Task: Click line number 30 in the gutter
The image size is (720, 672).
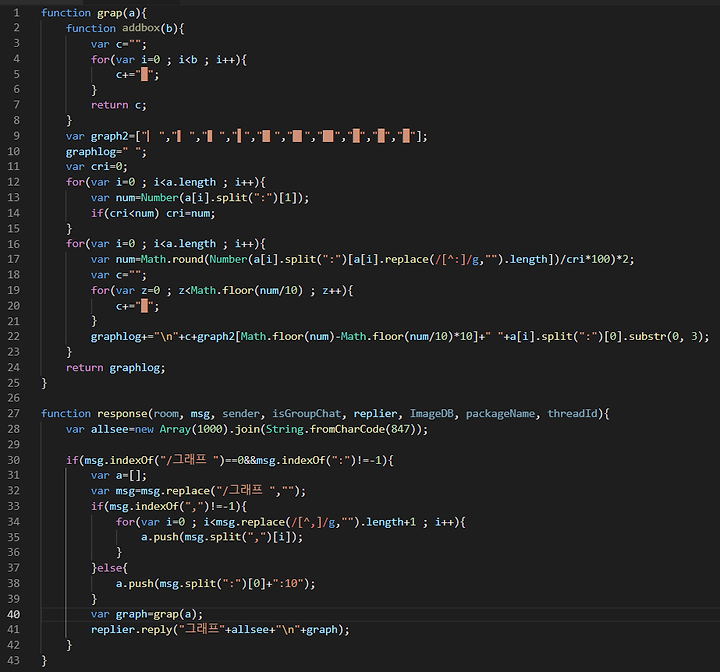Action: (x=14, y=460)
